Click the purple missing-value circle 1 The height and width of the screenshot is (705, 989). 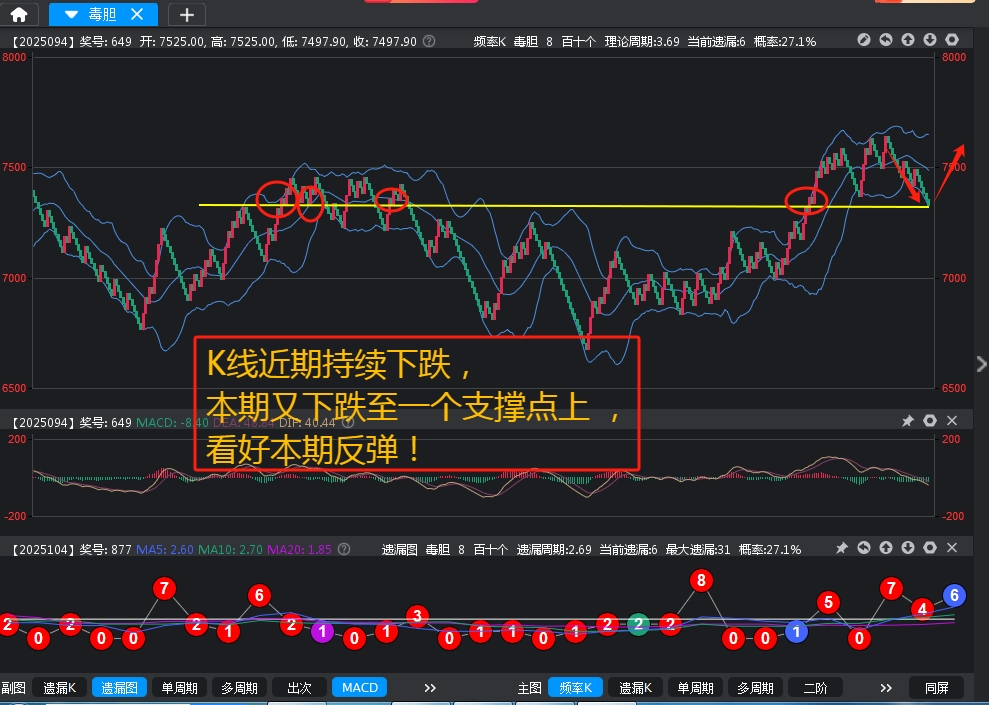click(322, 631)
